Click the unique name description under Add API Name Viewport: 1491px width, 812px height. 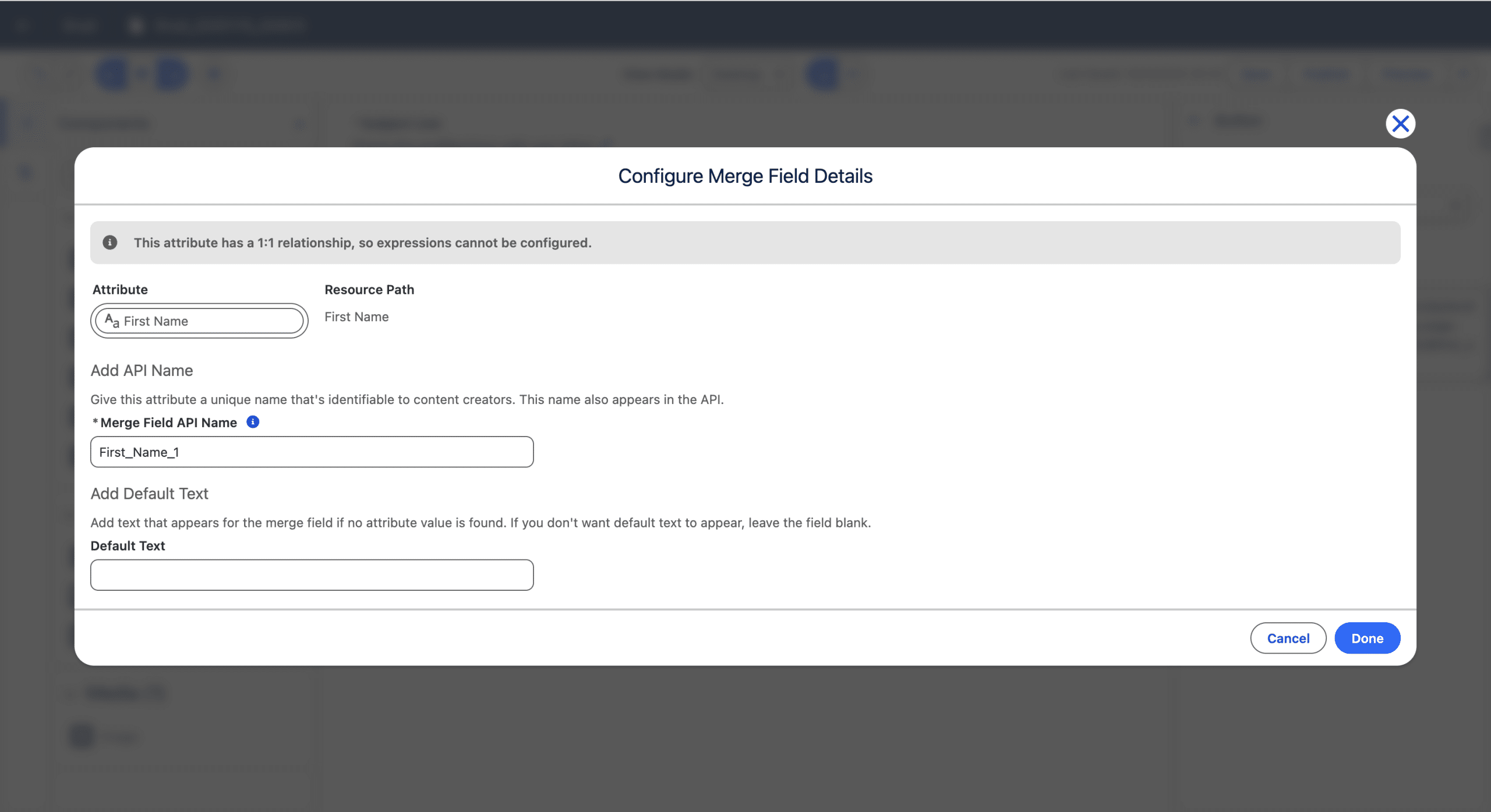[407, 400]
